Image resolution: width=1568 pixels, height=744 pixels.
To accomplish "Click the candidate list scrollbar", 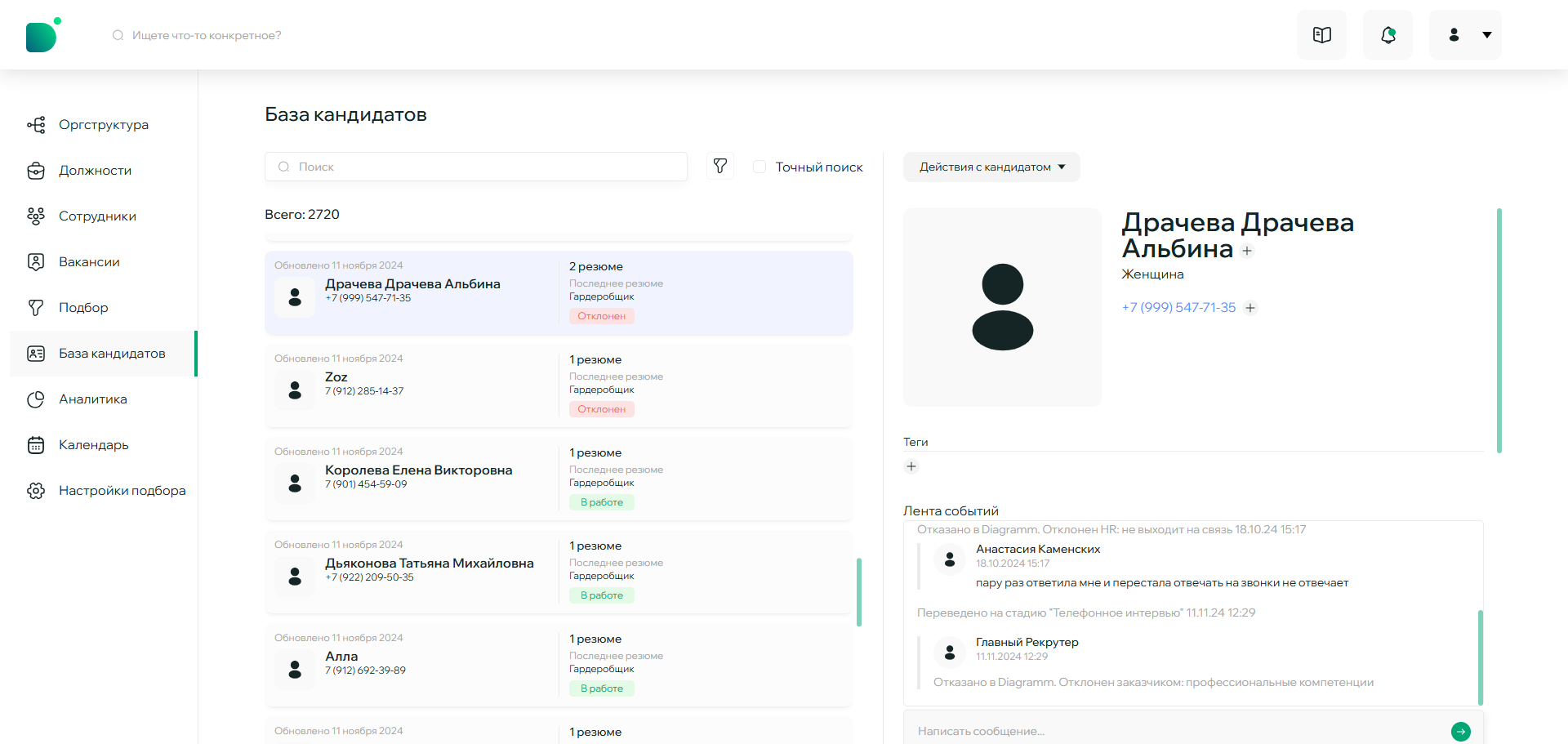I will point(859,592).
